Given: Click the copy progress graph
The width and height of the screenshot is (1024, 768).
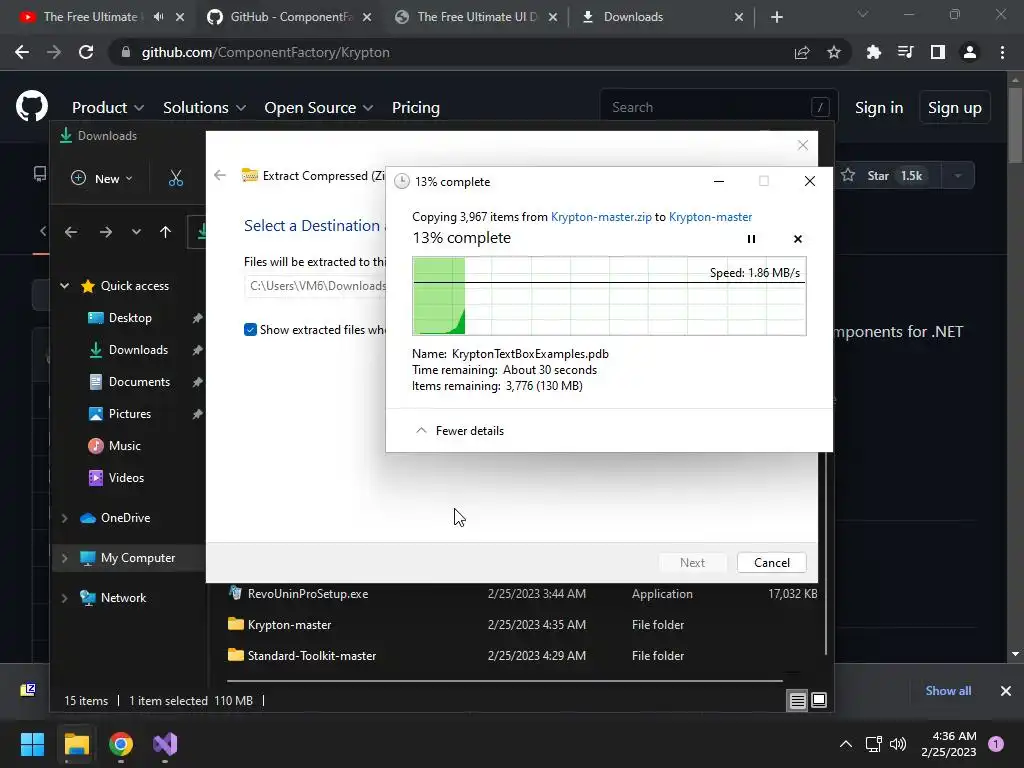Looking at the screenshot, I should click(609, 296).
